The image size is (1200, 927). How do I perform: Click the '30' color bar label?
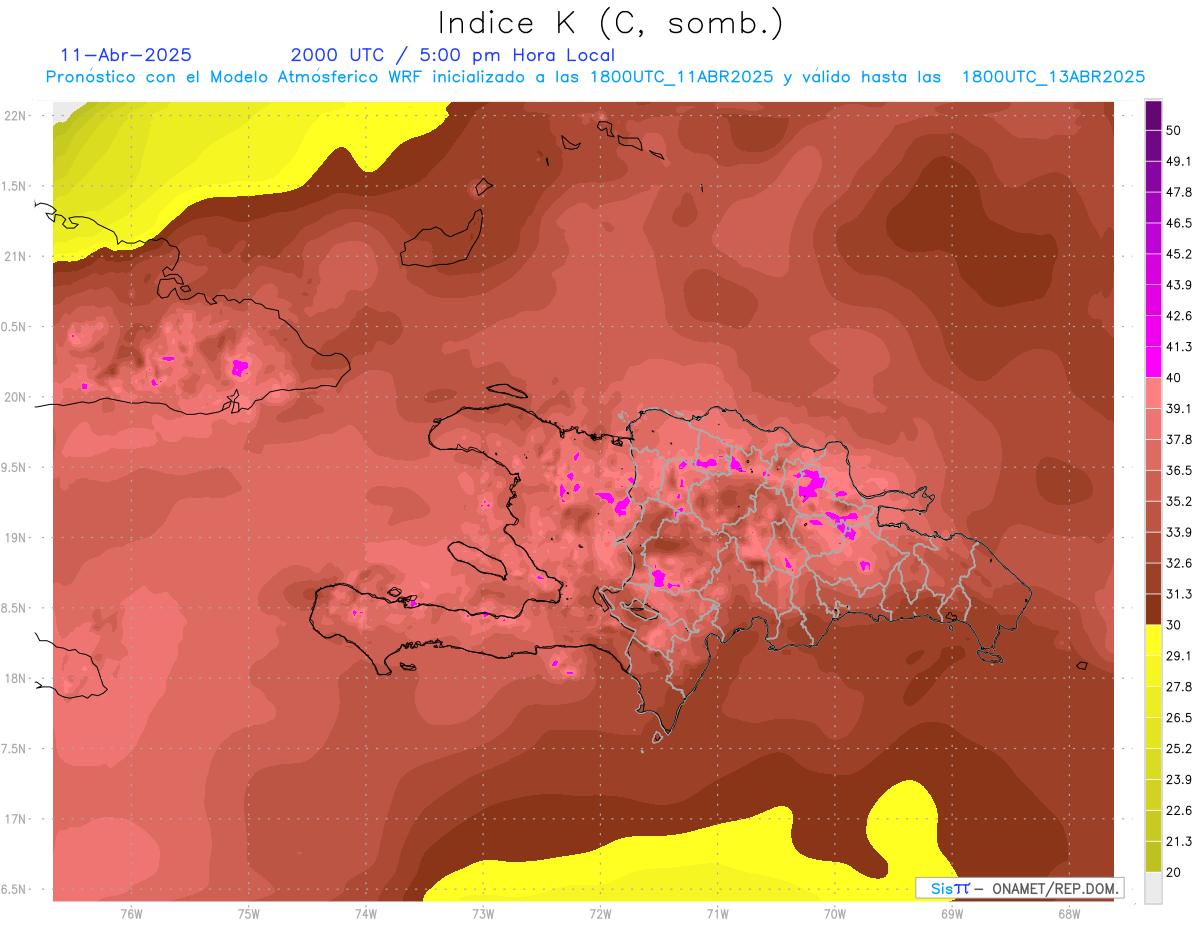click(x=1175, y=625)
